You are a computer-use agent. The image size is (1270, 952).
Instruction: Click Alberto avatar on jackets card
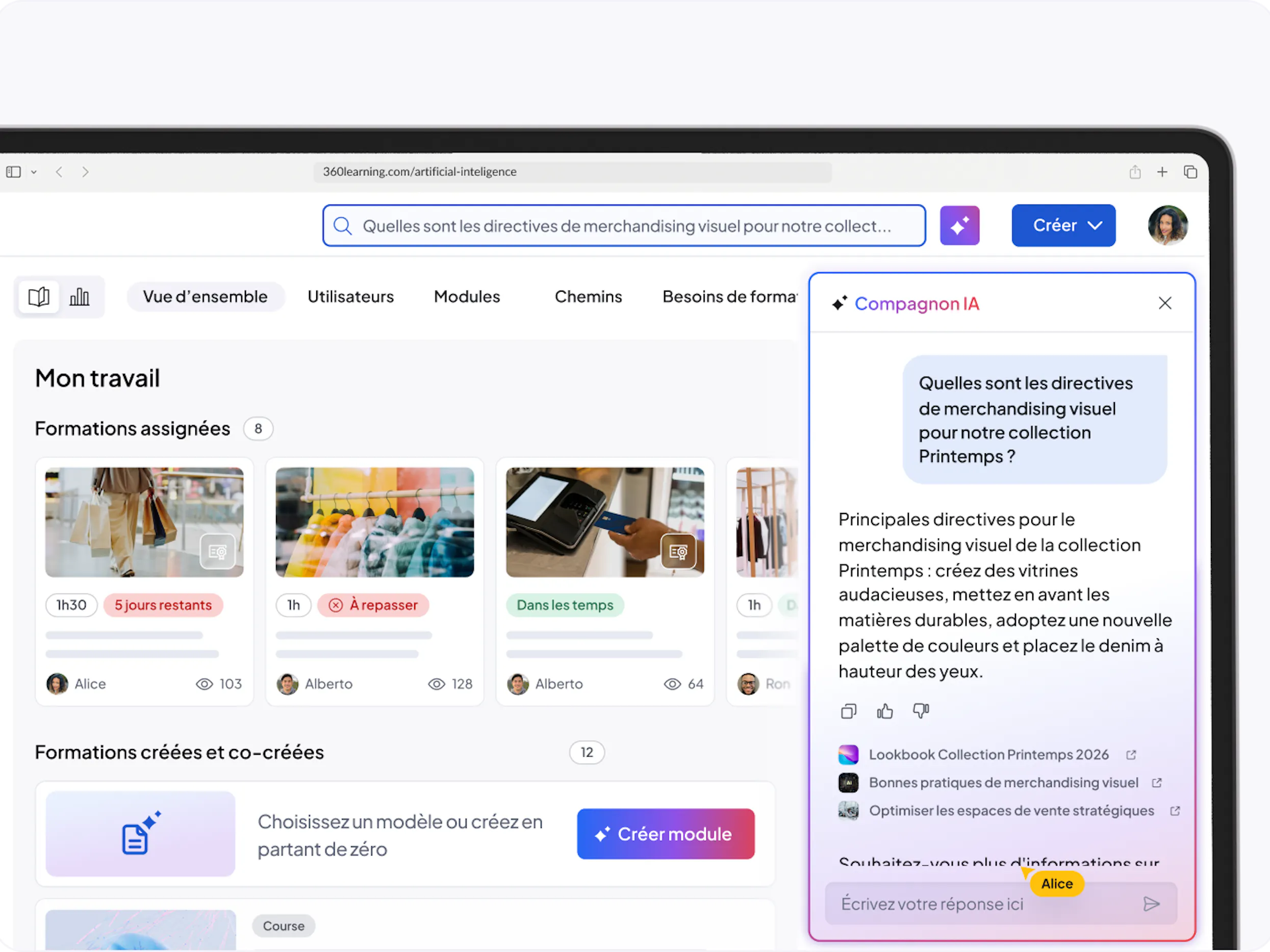288,683
